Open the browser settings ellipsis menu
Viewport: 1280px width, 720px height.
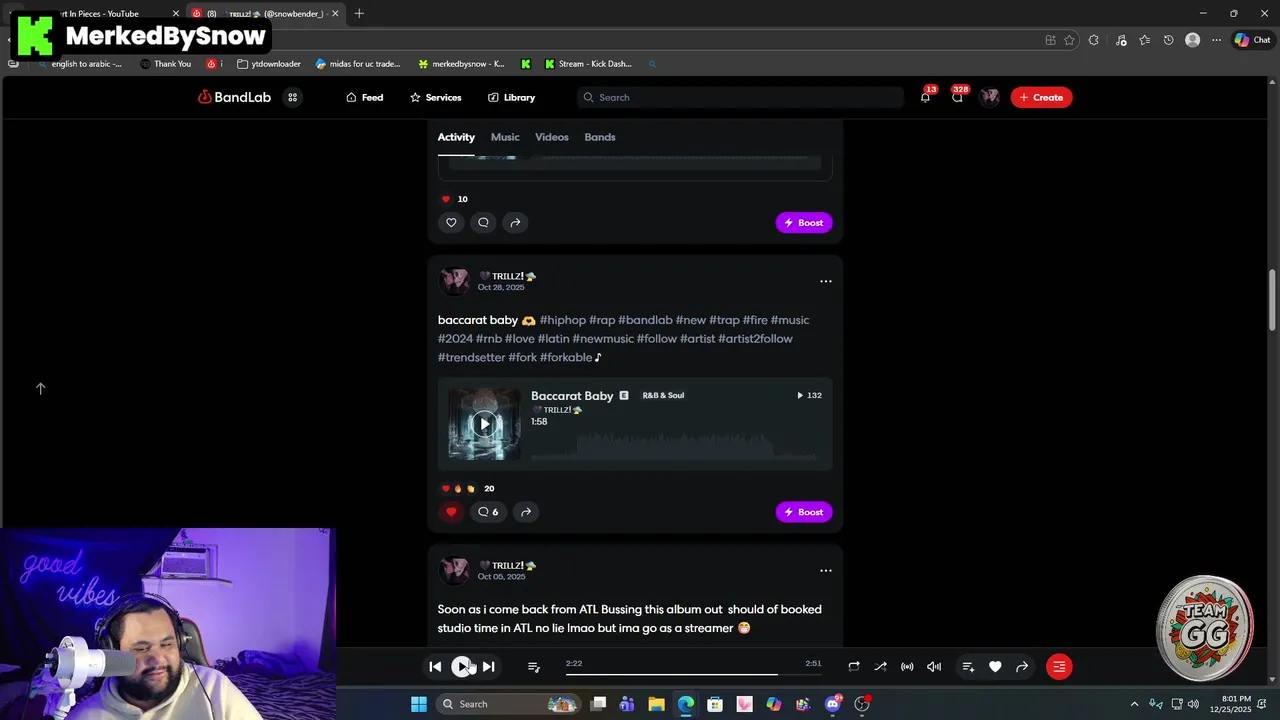coord(1216,40)
